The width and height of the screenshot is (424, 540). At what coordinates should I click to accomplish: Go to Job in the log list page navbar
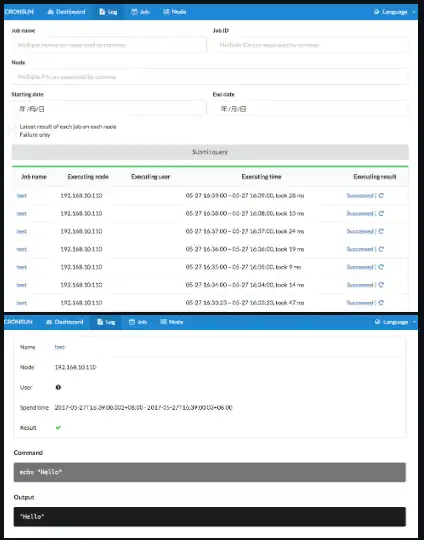(x=140, y=12)
